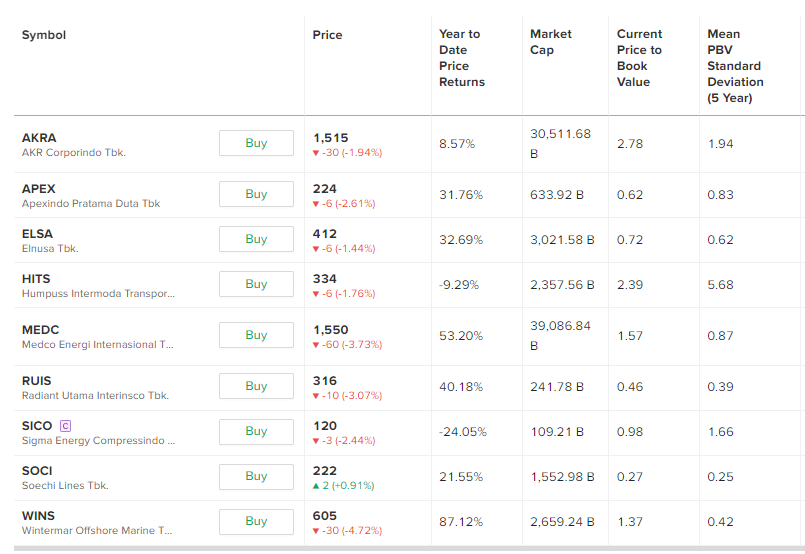
Task: Select company name Elnusa Tbk.
Action: coord(50,249)
